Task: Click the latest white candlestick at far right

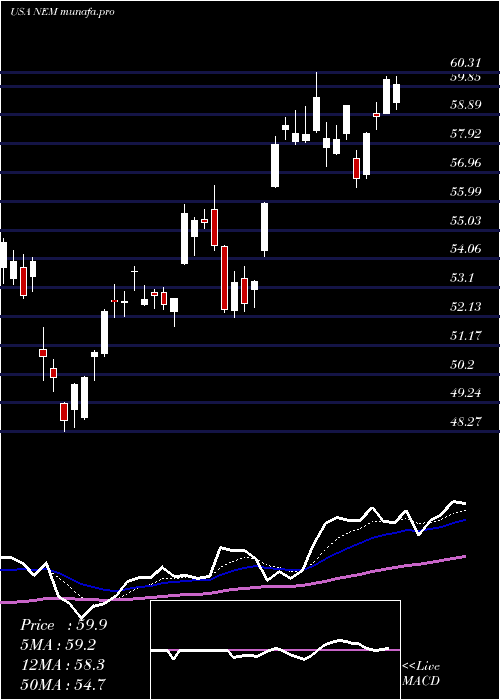Action: [396, 93]
